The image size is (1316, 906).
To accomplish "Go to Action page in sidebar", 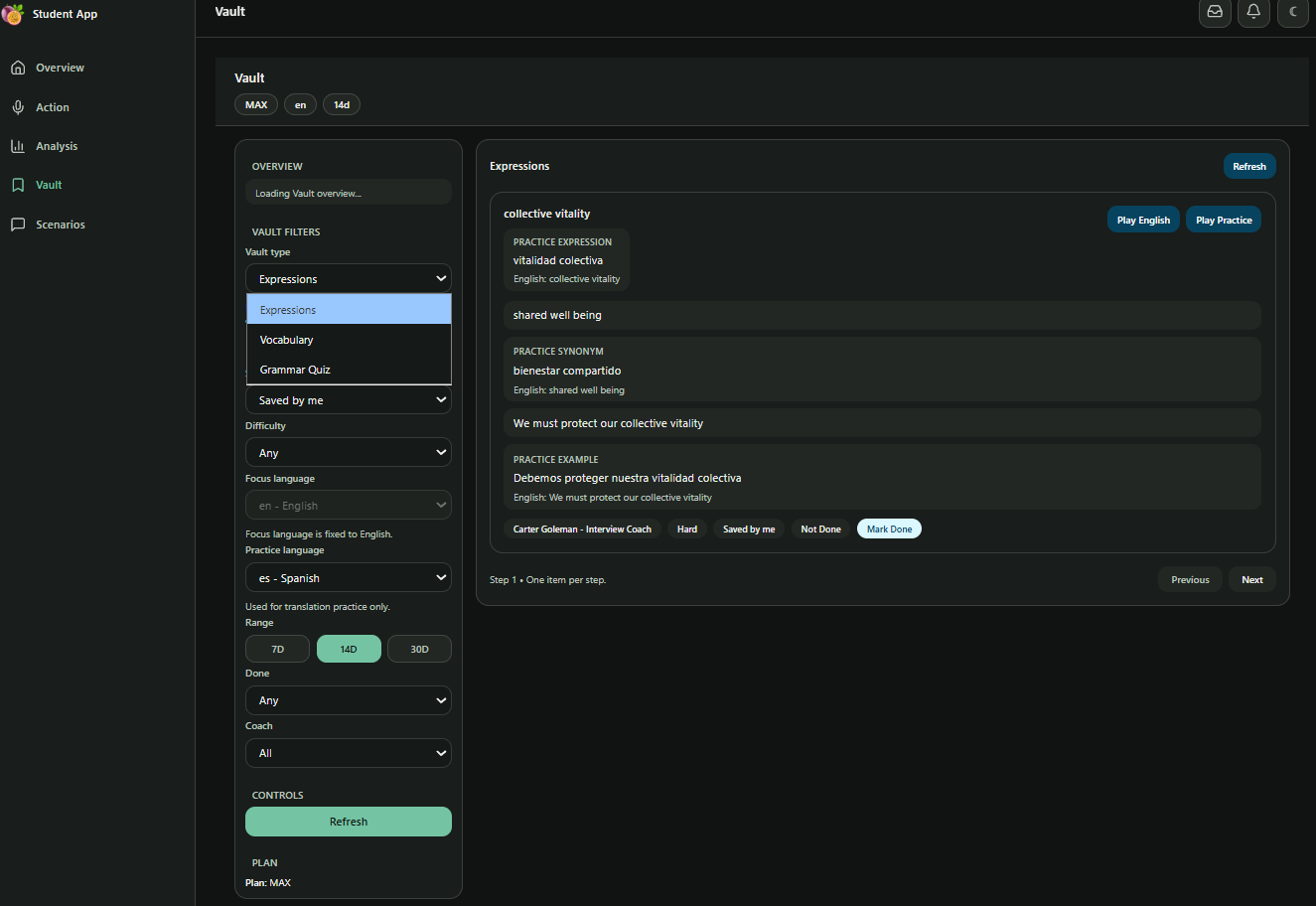I will (x=53, y=107).
